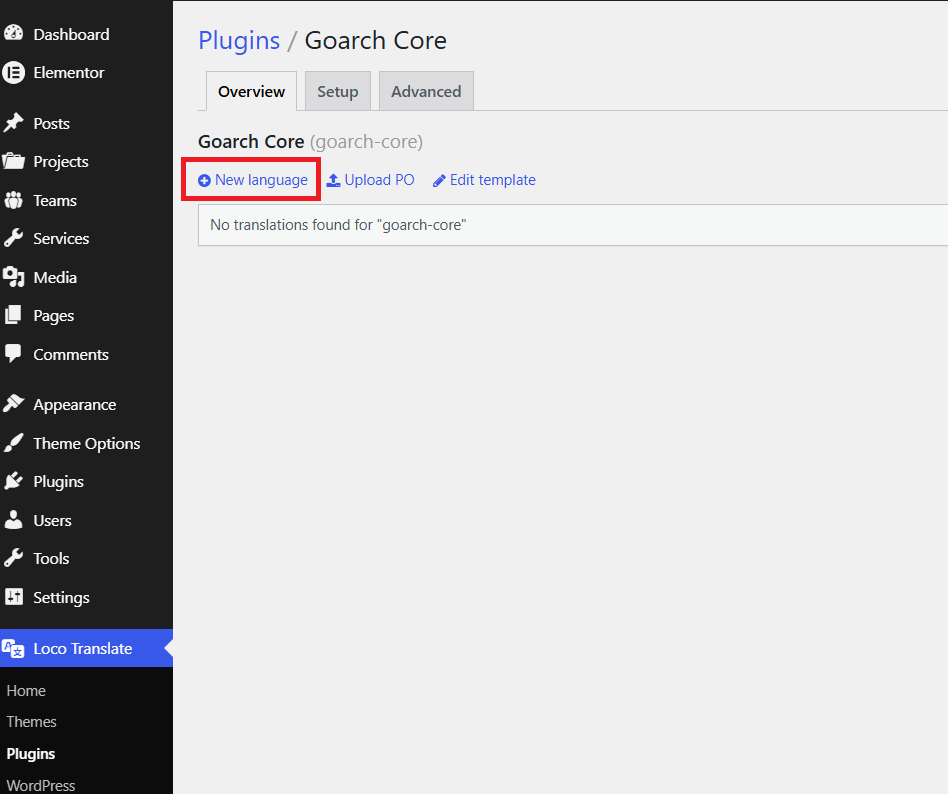Click the upload icon beside Upload PO
The image size is (948, 794).
click(333, 180)
